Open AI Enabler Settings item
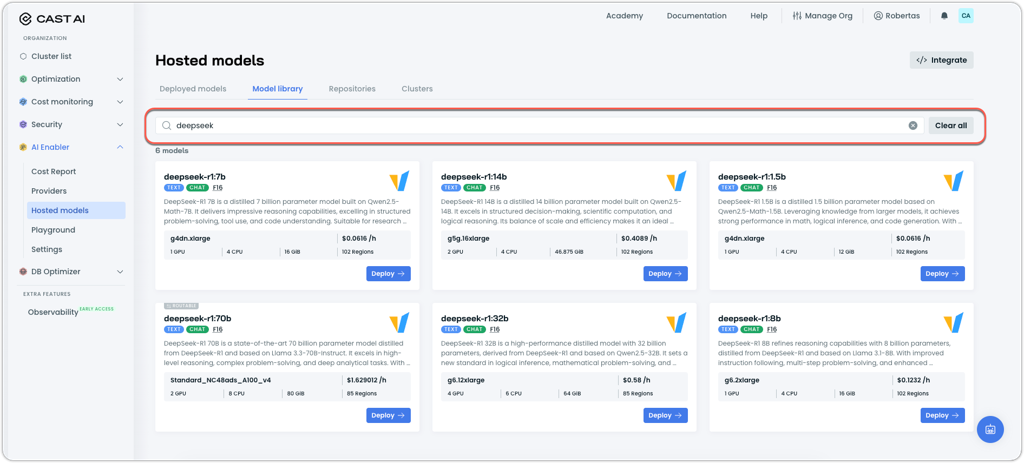Screen dimensions: 1024x463 pos(46,249)
